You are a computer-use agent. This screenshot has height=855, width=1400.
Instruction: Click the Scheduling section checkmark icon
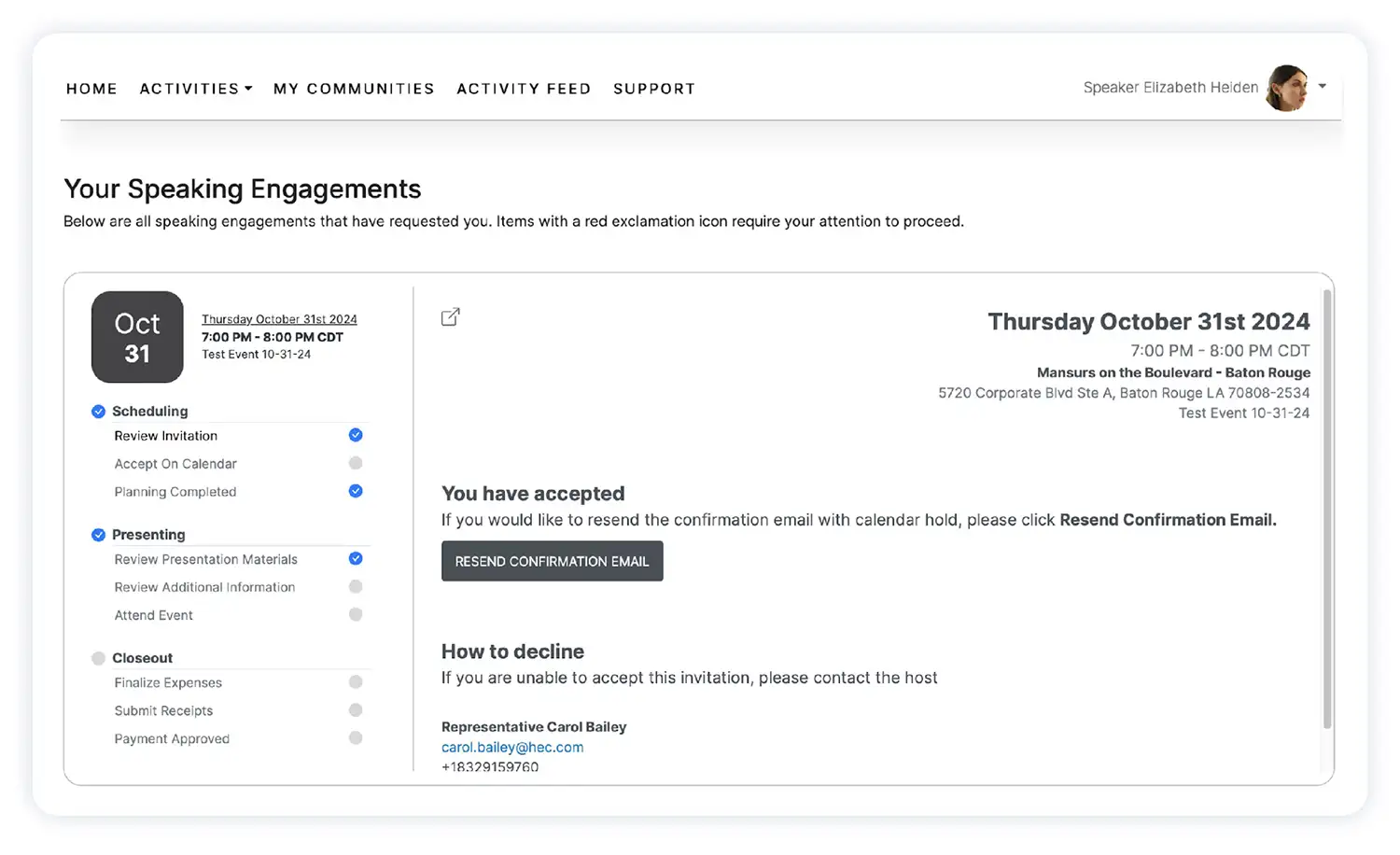(x=98, y=412)
